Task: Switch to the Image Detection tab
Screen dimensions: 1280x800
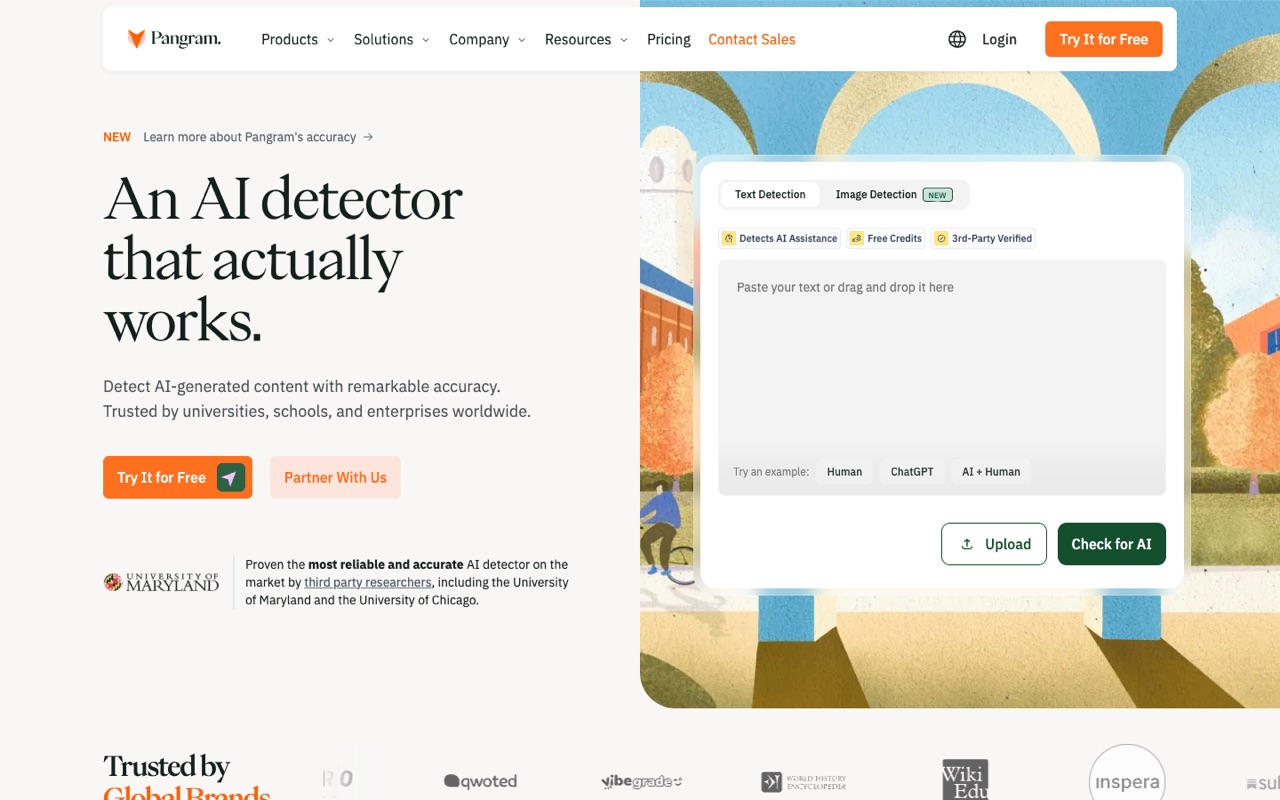Action: tap(894, 194)
